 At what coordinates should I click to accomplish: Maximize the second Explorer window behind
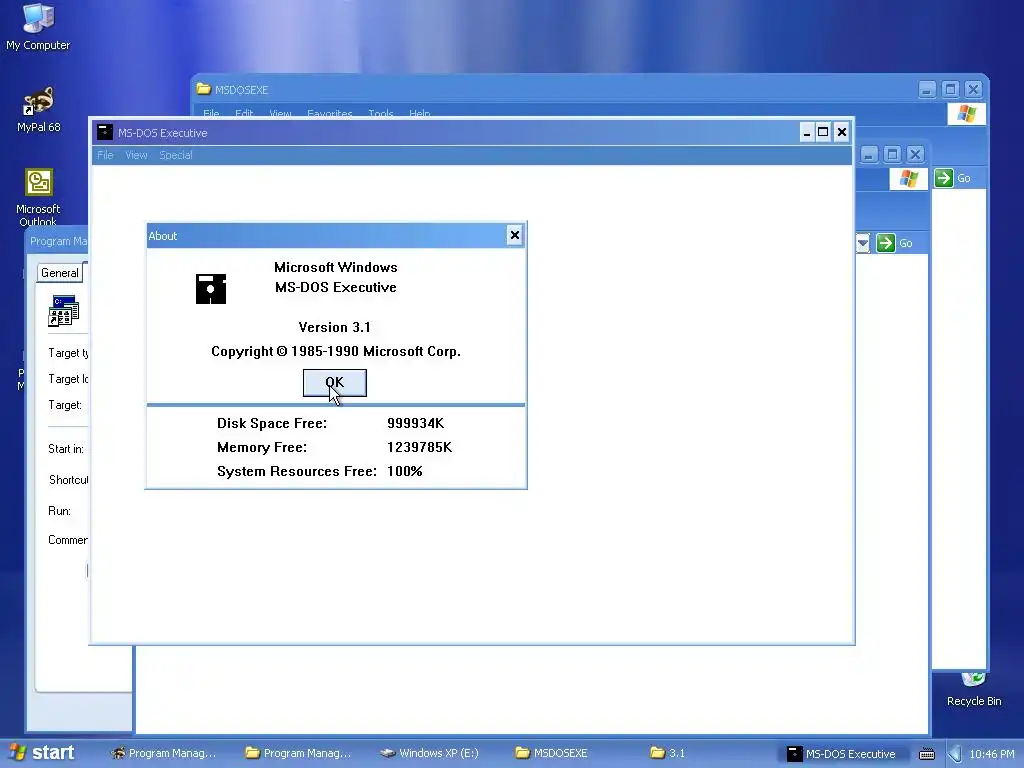coord(892,154)
